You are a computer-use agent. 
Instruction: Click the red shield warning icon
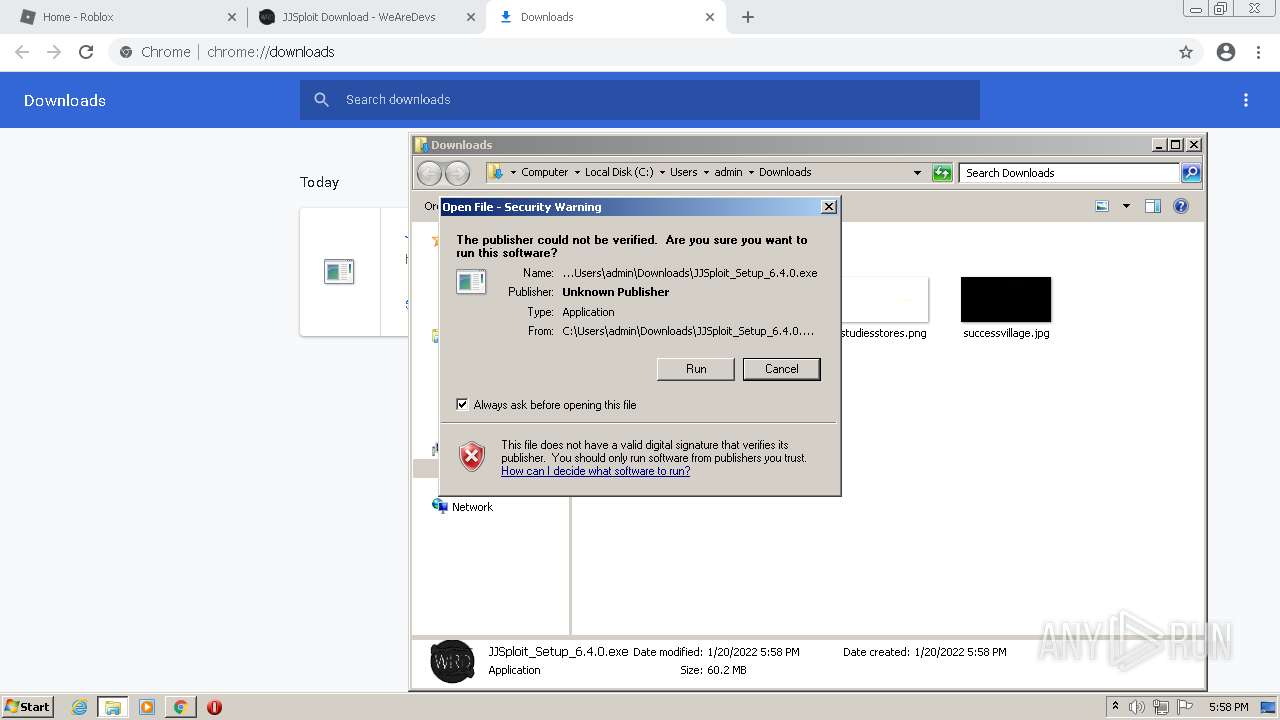coord(472,456)
